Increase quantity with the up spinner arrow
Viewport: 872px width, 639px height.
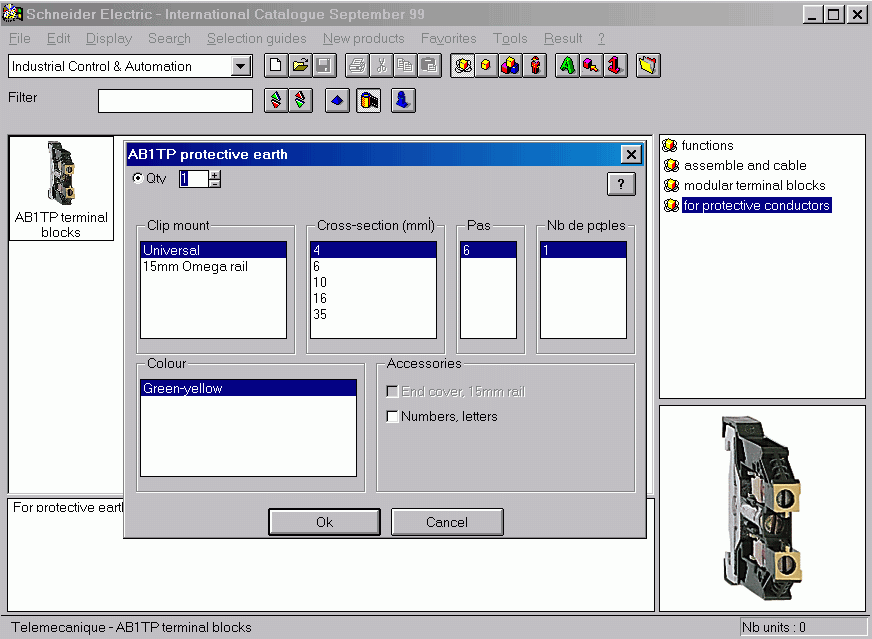pos(215,175)
